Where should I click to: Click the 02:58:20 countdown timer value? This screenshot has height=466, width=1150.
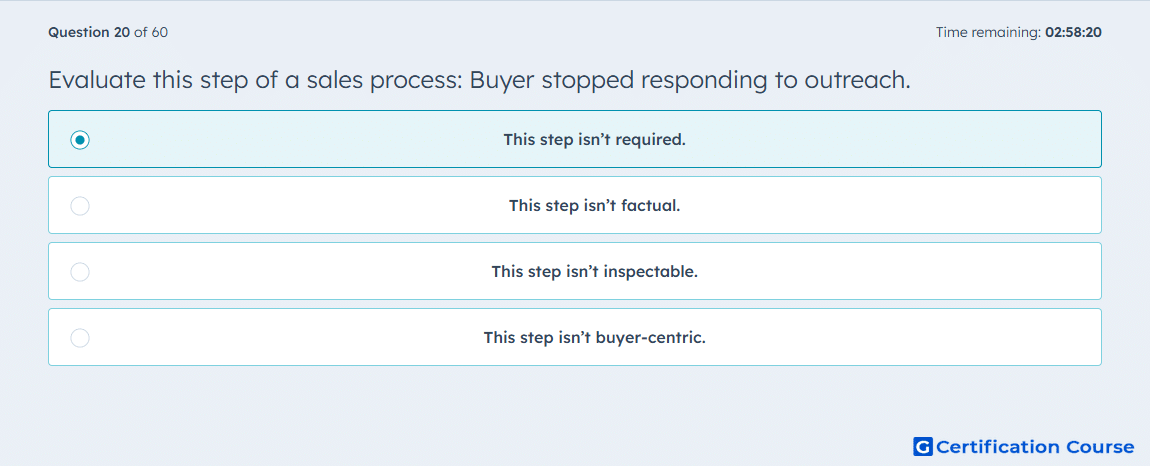coord(1073,32)
